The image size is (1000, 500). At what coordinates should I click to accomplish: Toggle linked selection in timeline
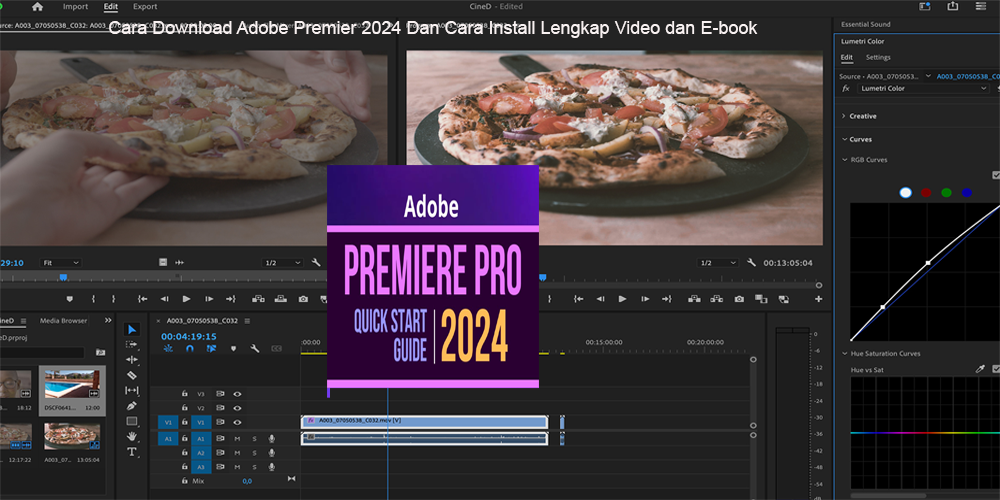212,349
